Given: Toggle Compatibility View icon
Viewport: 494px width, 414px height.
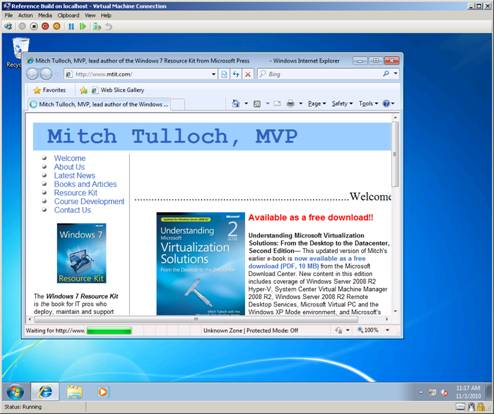Looking at the screenshot, I should click(224, 74).
